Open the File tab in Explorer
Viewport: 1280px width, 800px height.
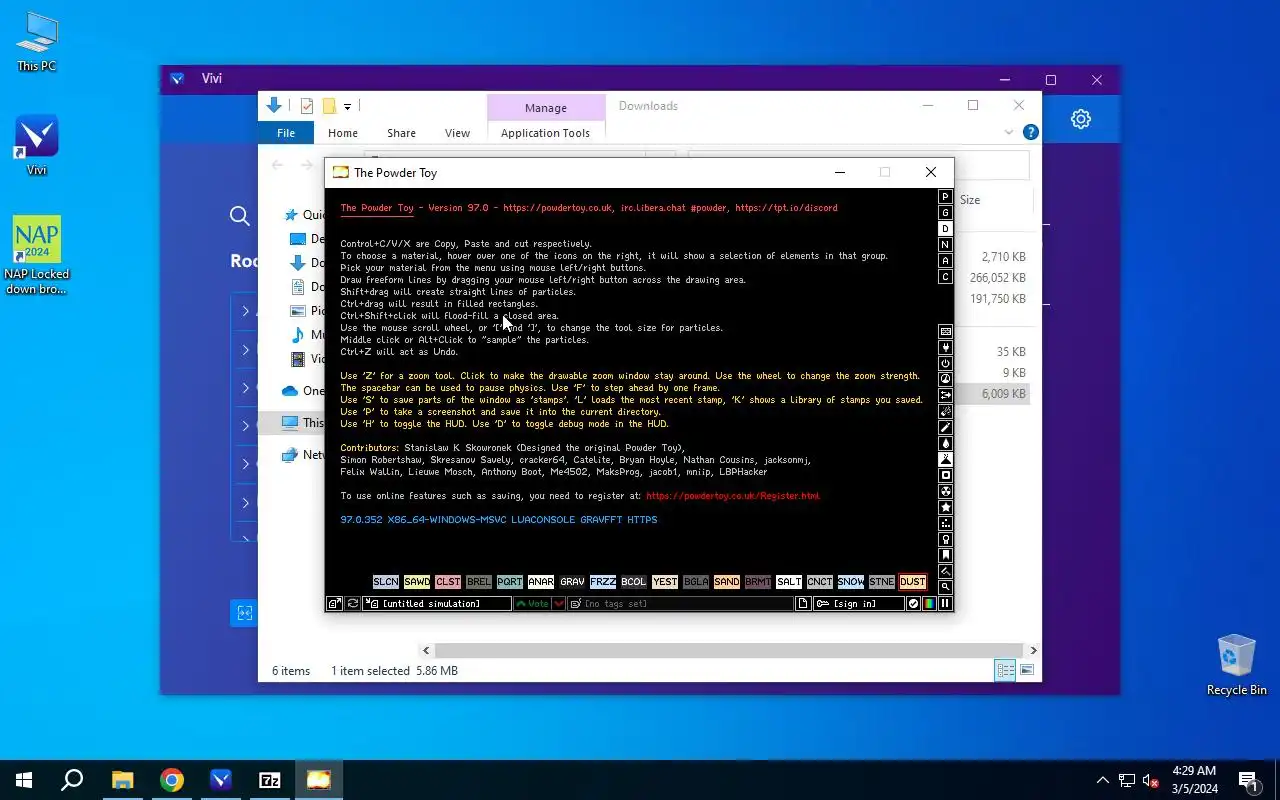(286, 133)
